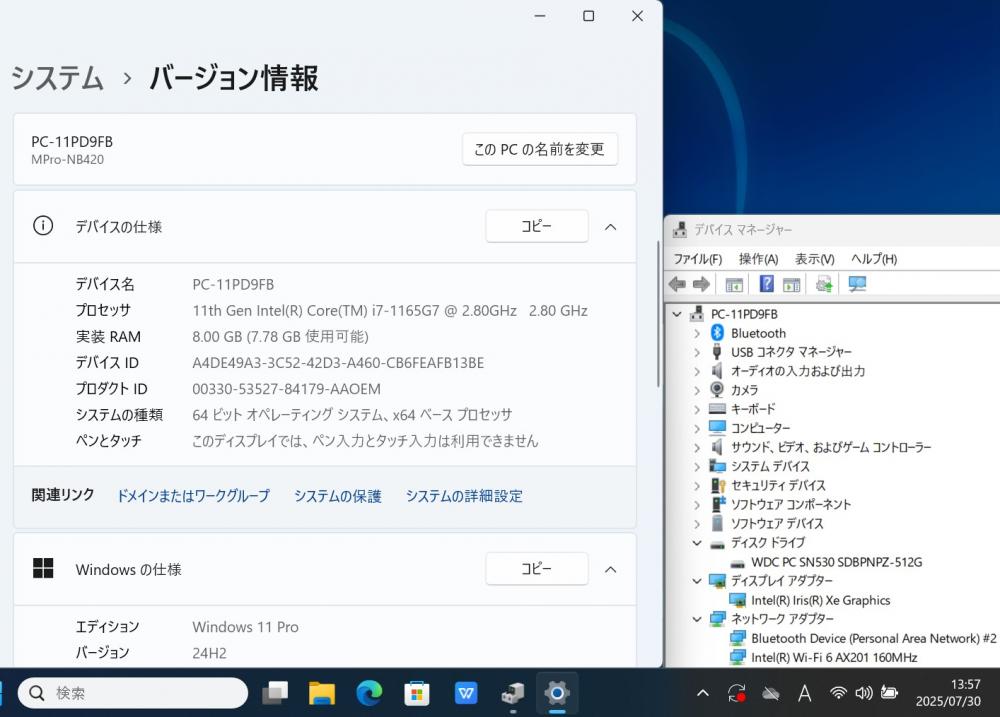Click the speaker icon beside サウンド、ビデオ、およびゲーム コントローラー
1000x717 pixels.
(717, 447)
